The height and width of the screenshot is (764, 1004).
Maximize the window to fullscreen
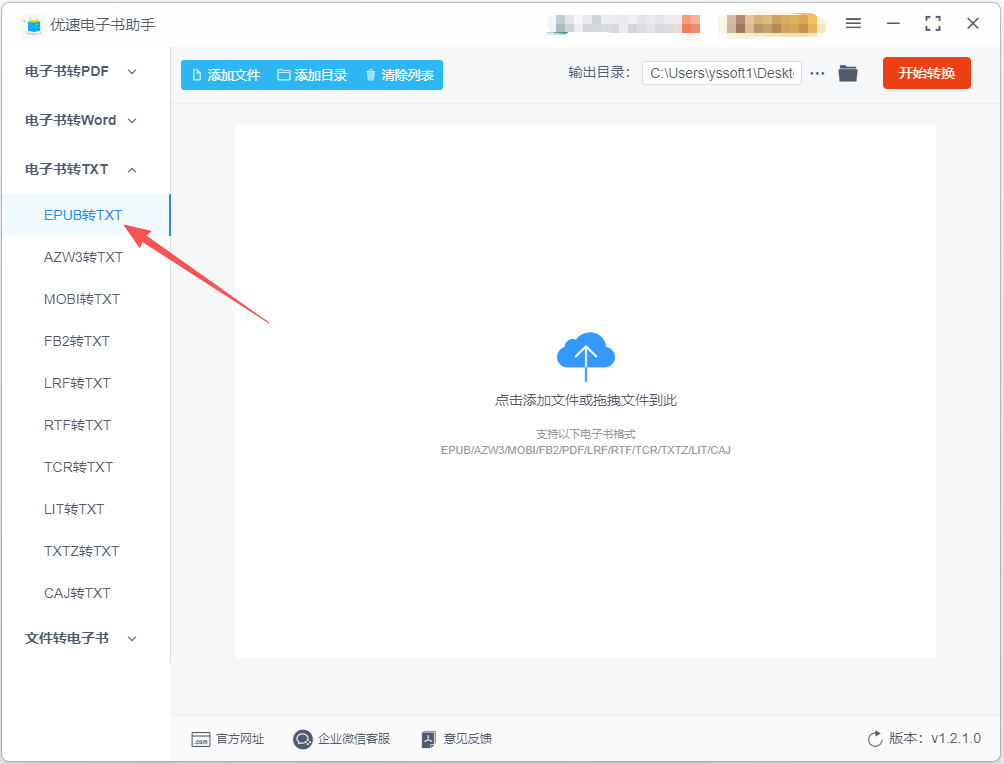coord(933,24)
